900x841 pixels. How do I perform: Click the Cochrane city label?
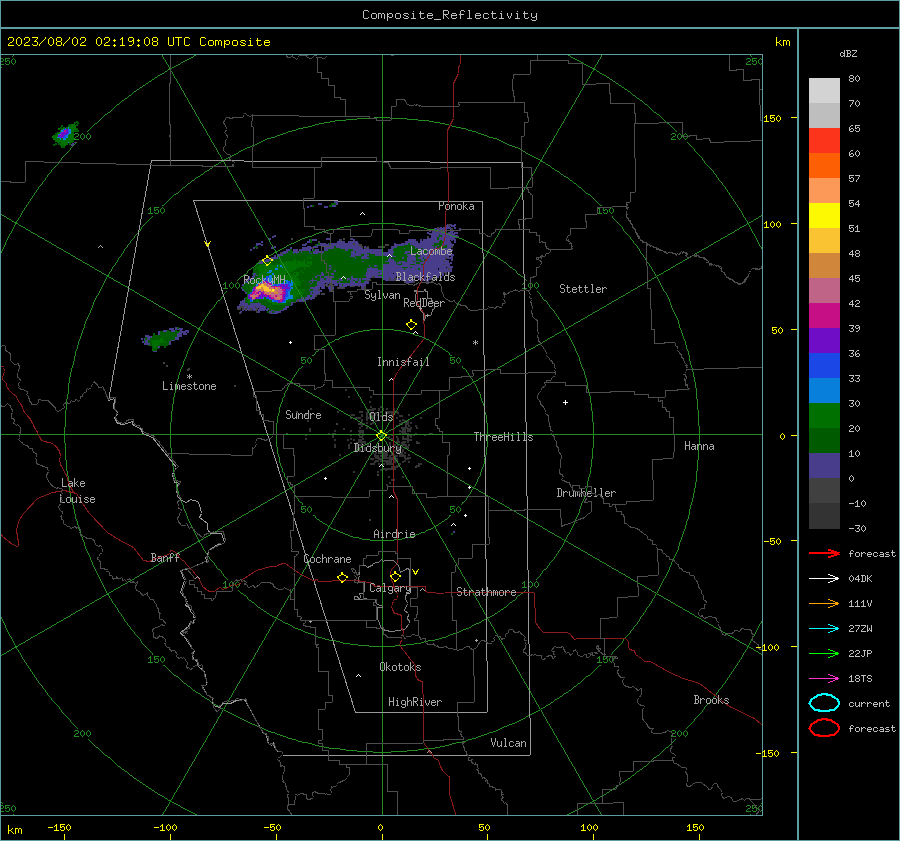(x=327, y=559)
